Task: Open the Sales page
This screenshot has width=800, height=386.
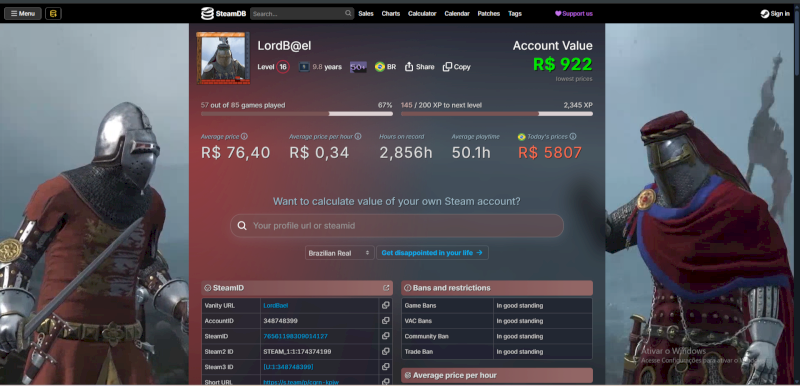Action: click(x=366, y=14)
